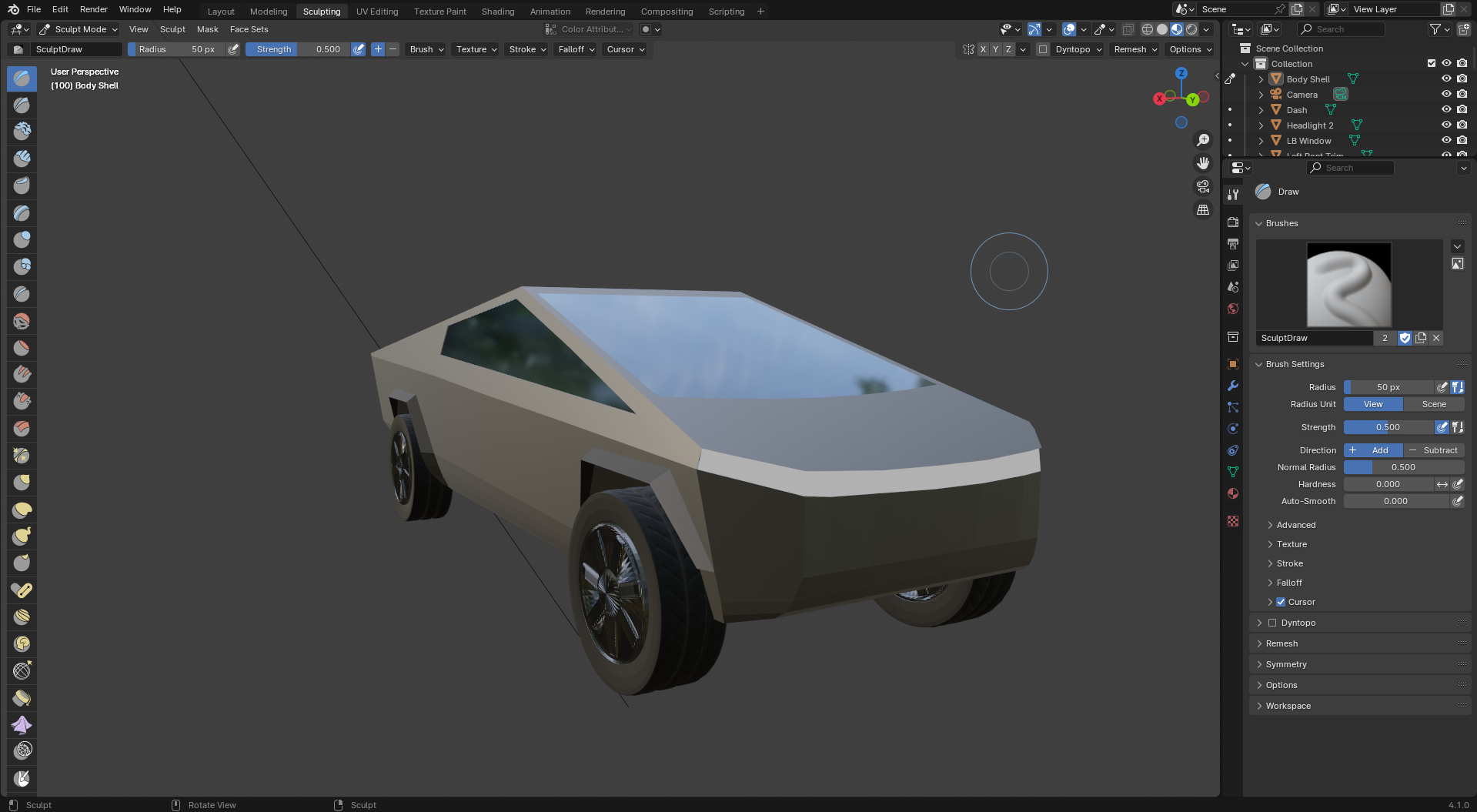Screen dimensions: 1477x812
Task: Open the Face Sets menu
Action: pos(249,29)
